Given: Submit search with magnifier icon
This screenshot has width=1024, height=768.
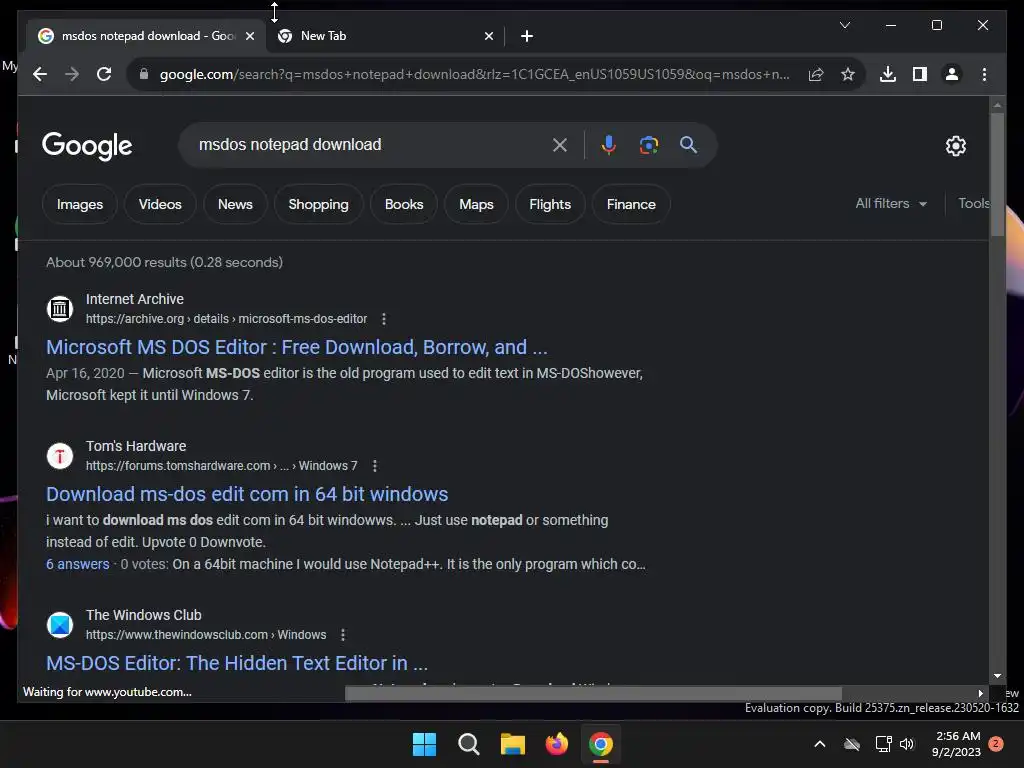Looking at the screenshot, I should pos(688,145).
